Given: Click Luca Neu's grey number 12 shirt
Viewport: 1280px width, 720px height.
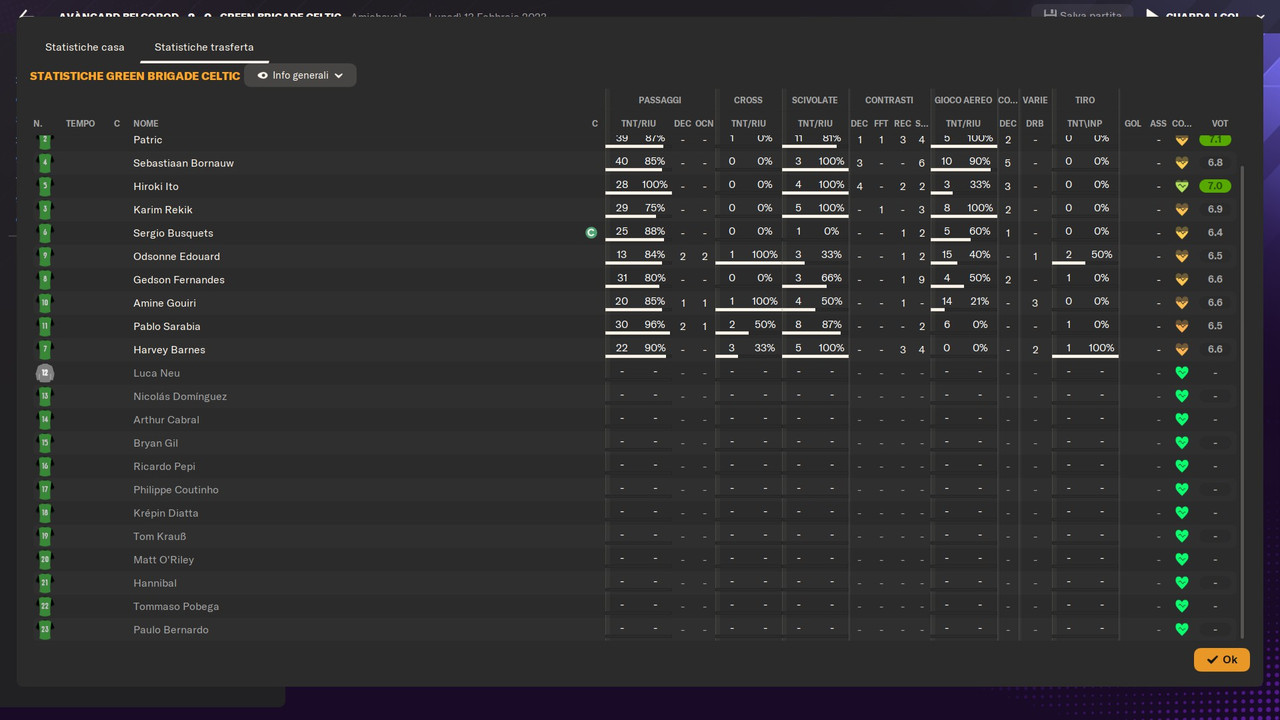Looking at the screenshot, I should click(44, 373).
